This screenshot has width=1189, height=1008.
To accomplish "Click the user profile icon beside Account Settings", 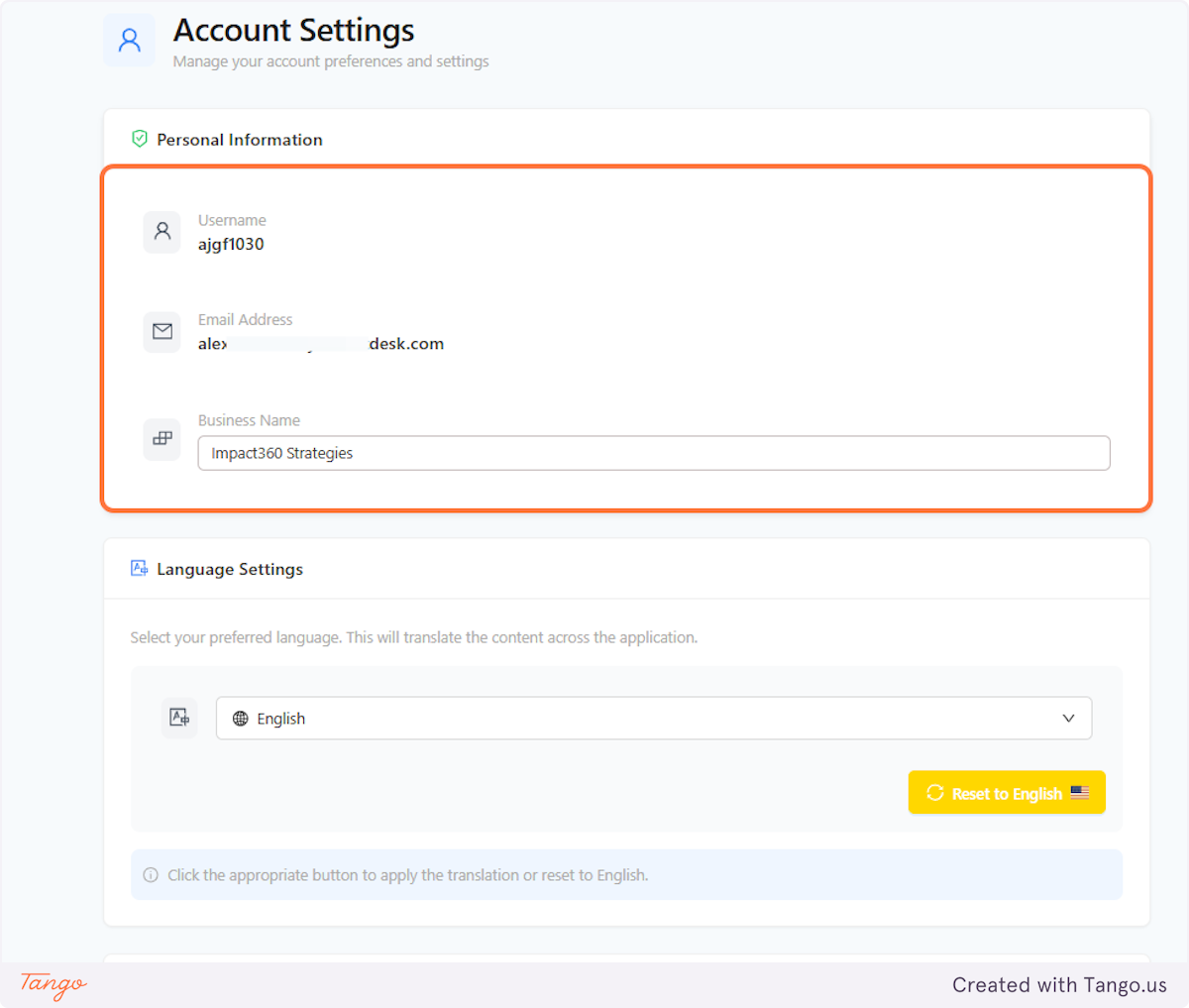I will (x=129, y=40).
